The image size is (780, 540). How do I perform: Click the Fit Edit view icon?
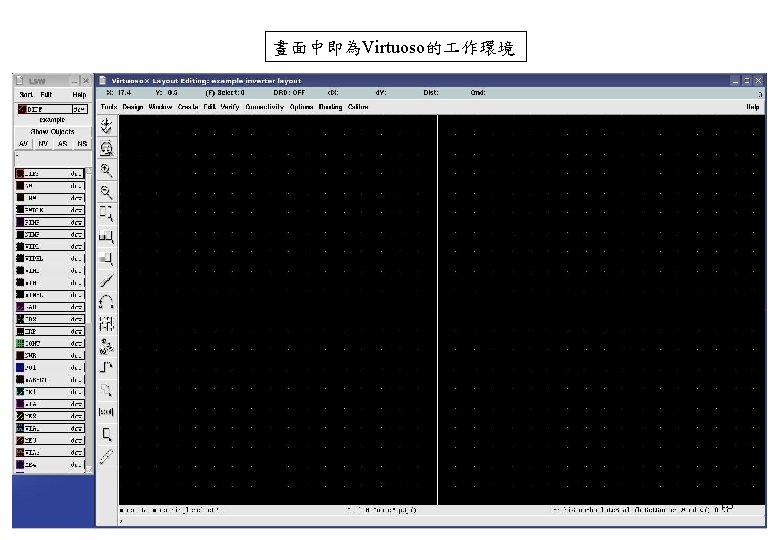tap(106, 148)
